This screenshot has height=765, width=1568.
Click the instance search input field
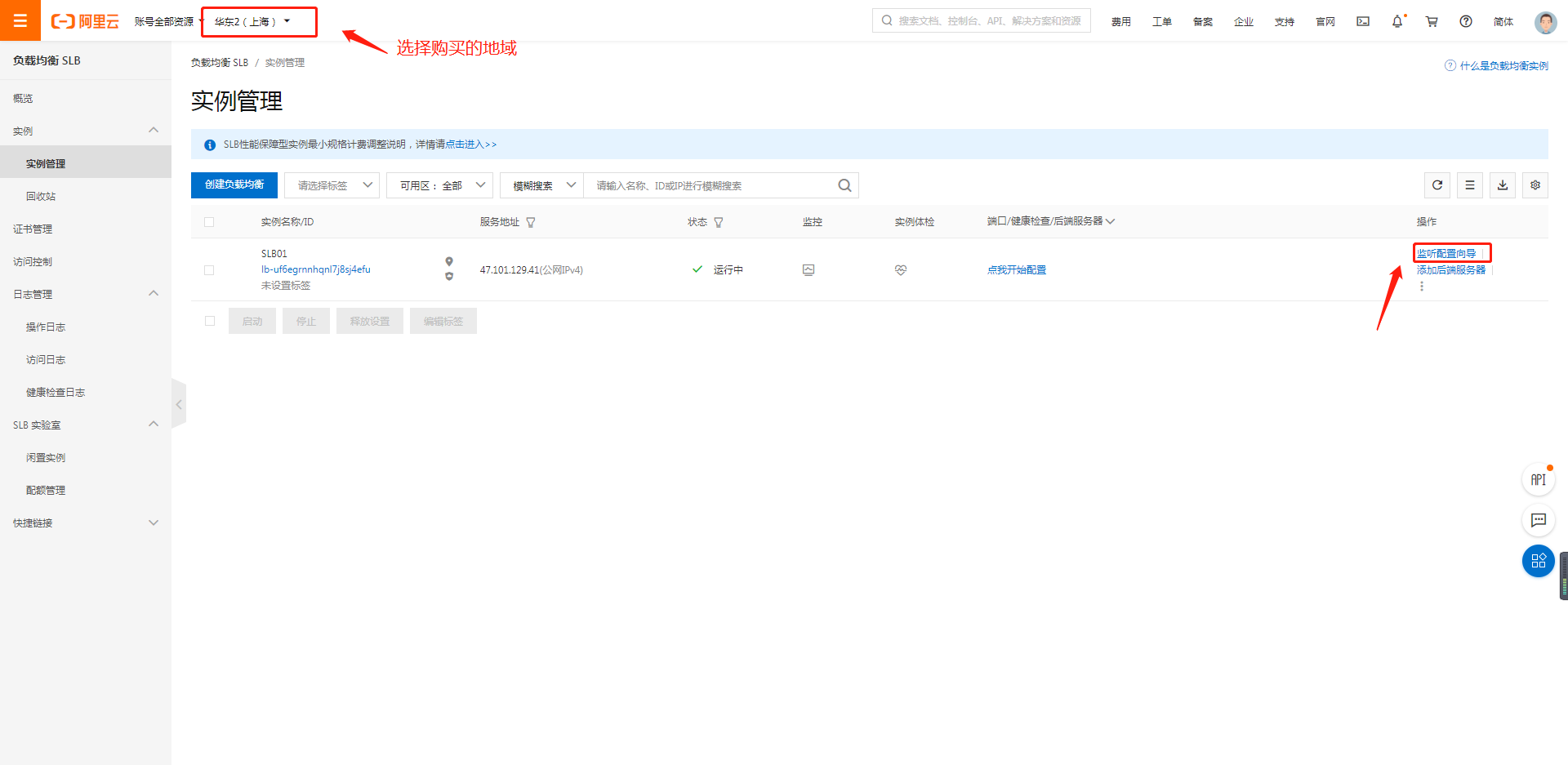(710, 186)
